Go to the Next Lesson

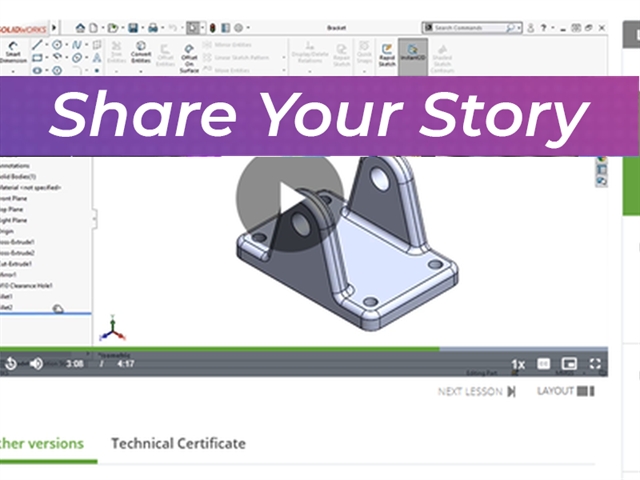[477, 391]
